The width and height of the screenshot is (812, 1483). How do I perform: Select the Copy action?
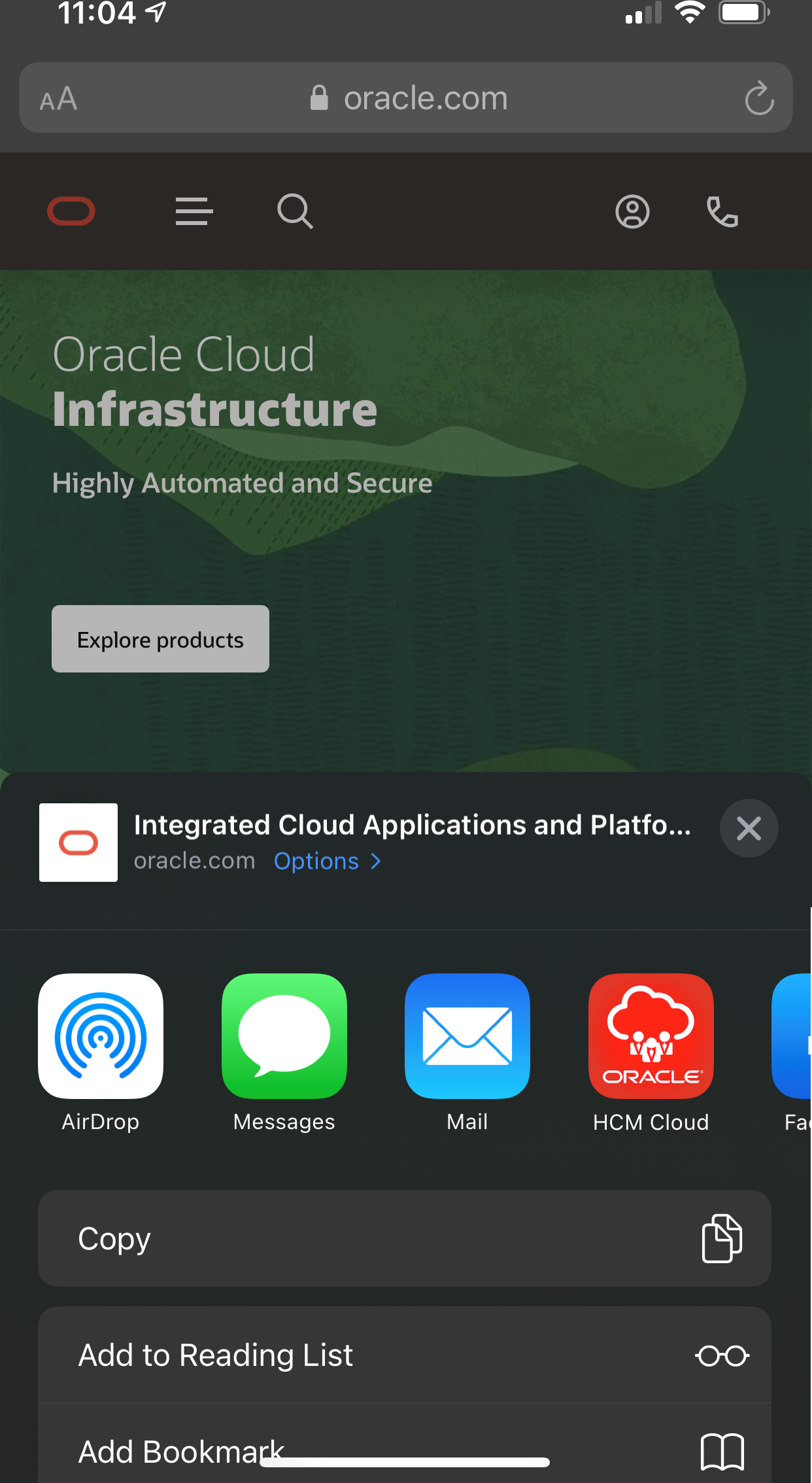click(405, 1238)
